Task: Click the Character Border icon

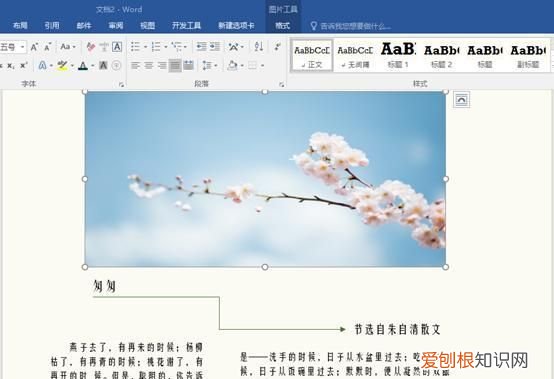Action: click(x=117, y=47)
